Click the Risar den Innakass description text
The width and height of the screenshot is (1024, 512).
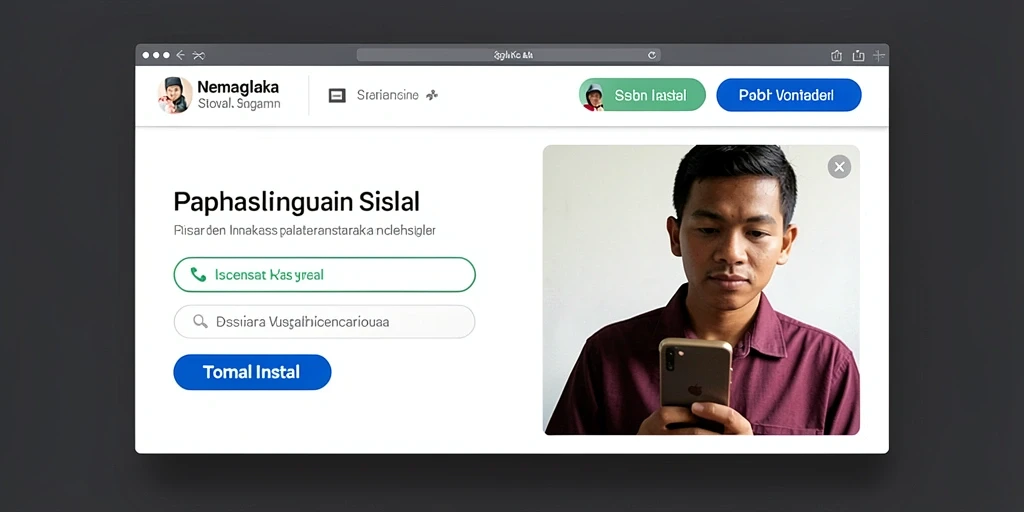(304, 231)
